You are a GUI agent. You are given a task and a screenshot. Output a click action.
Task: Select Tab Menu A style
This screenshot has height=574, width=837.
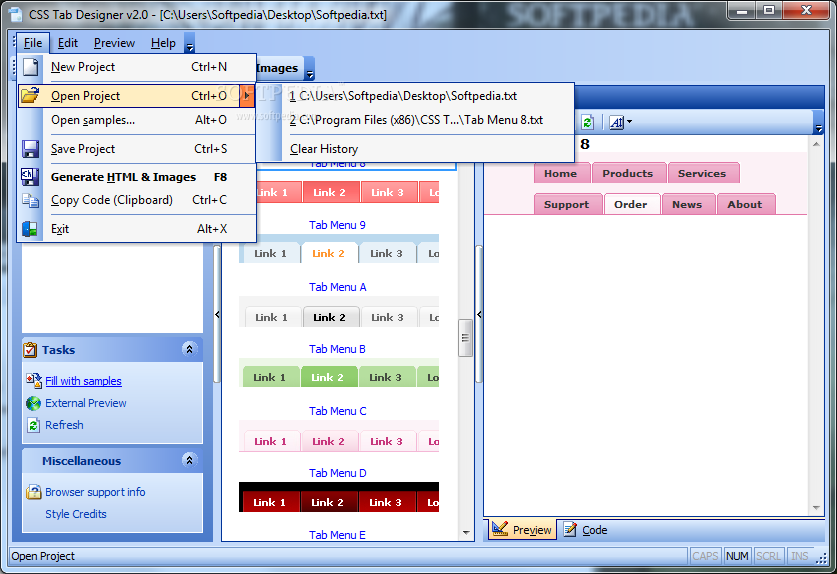pyautogui.click(x=337, y=287)
